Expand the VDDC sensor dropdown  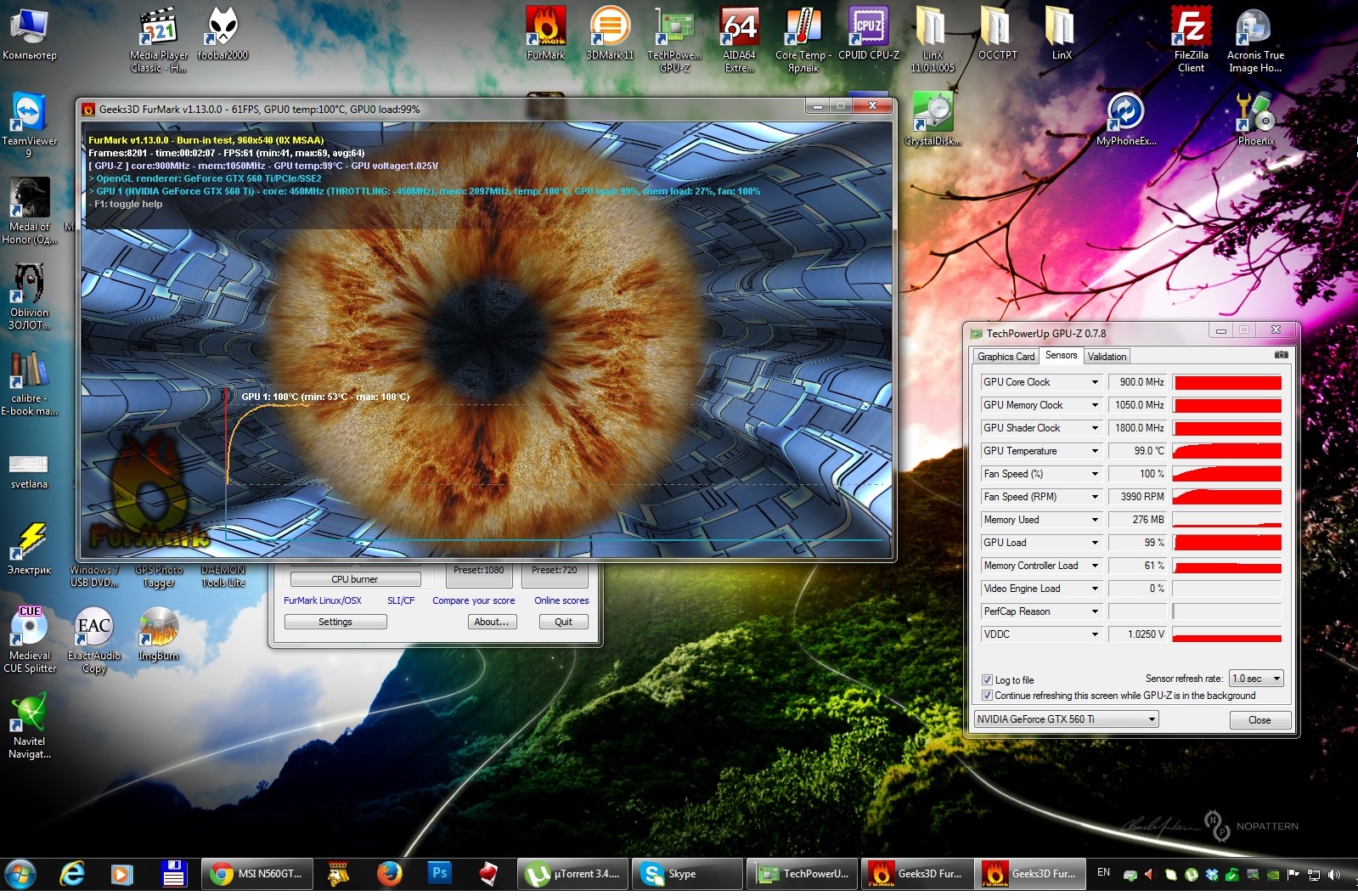coord(1095,634)
